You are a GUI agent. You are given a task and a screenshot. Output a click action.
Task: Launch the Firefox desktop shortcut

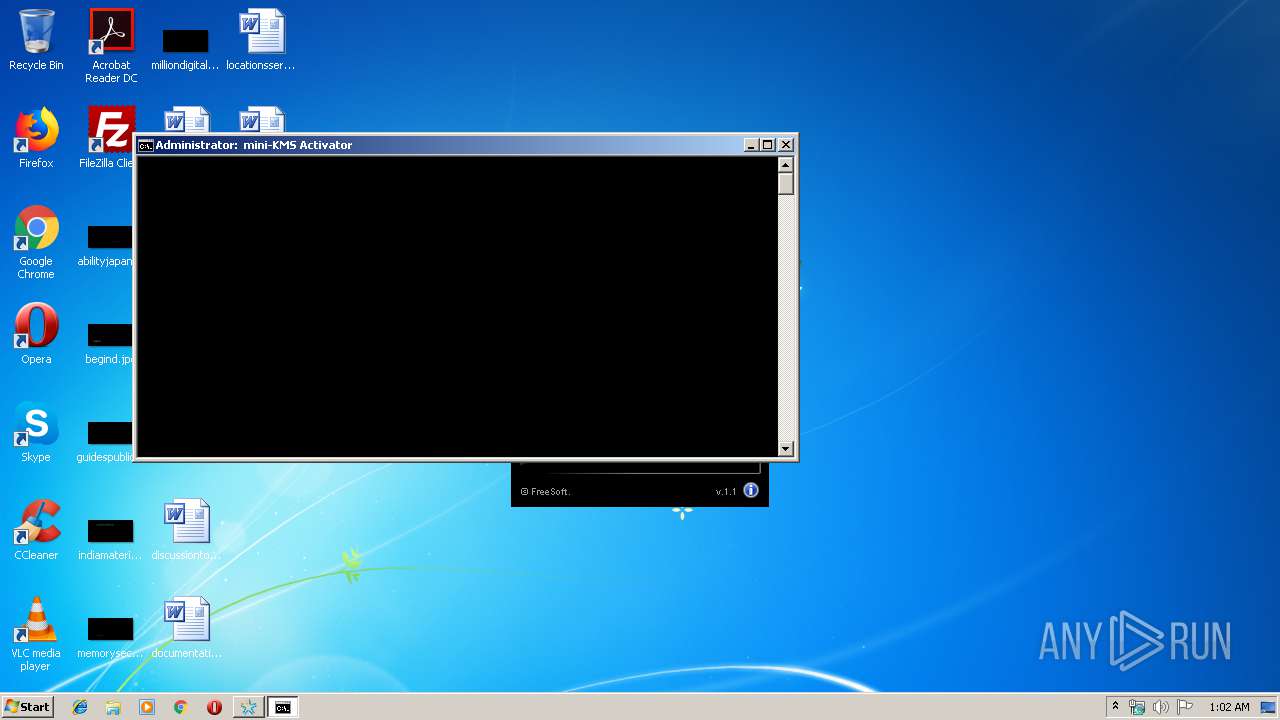coord(36,138)
